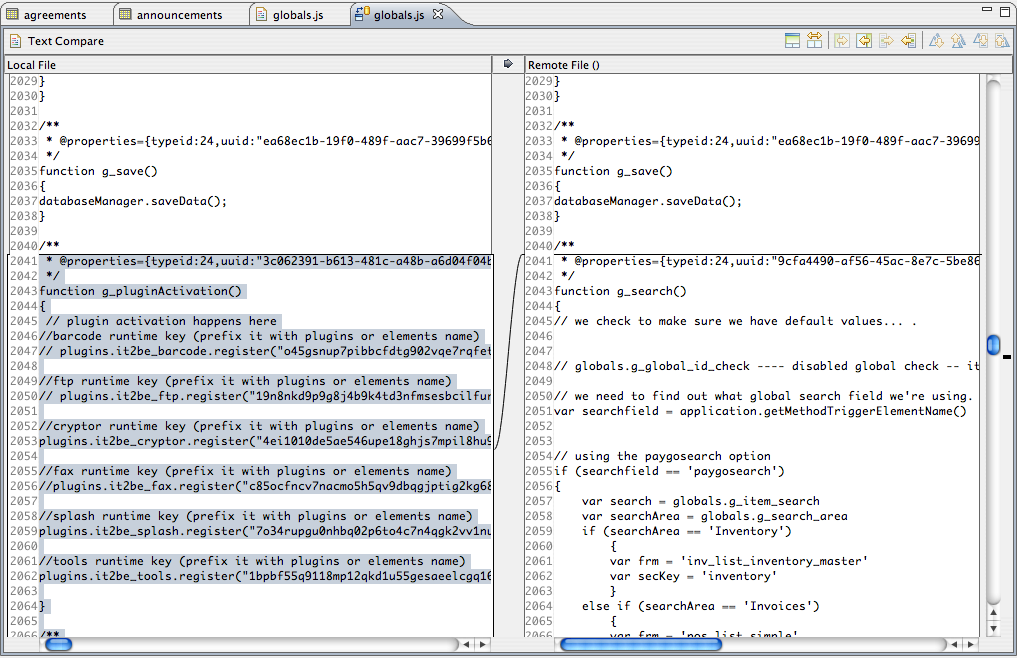Click remote pane horizontal scrollbar thumb

[641, 644]
